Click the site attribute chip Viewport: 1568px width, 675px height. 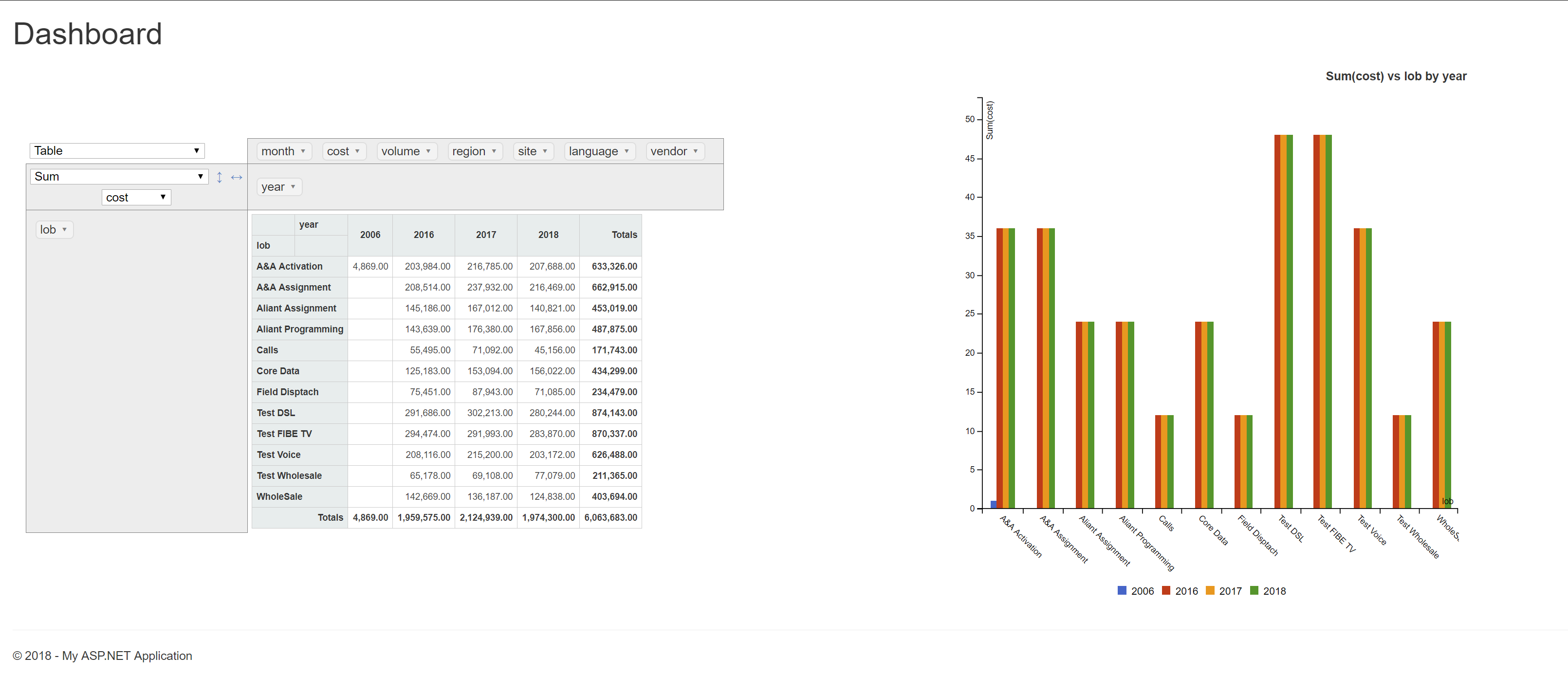click(x=527, y=151)
